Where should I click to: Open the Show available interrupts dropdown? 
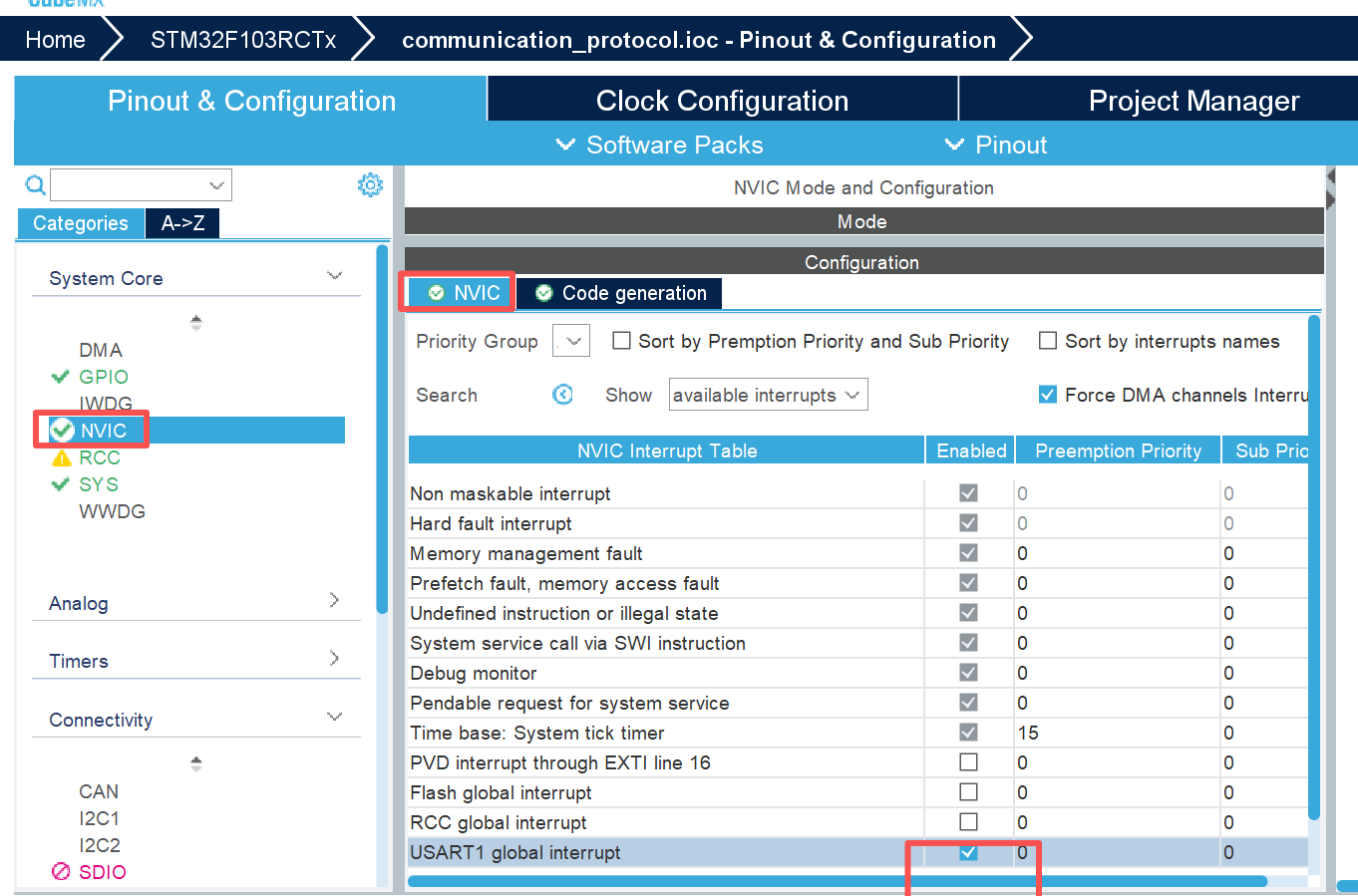coord(768,395)
